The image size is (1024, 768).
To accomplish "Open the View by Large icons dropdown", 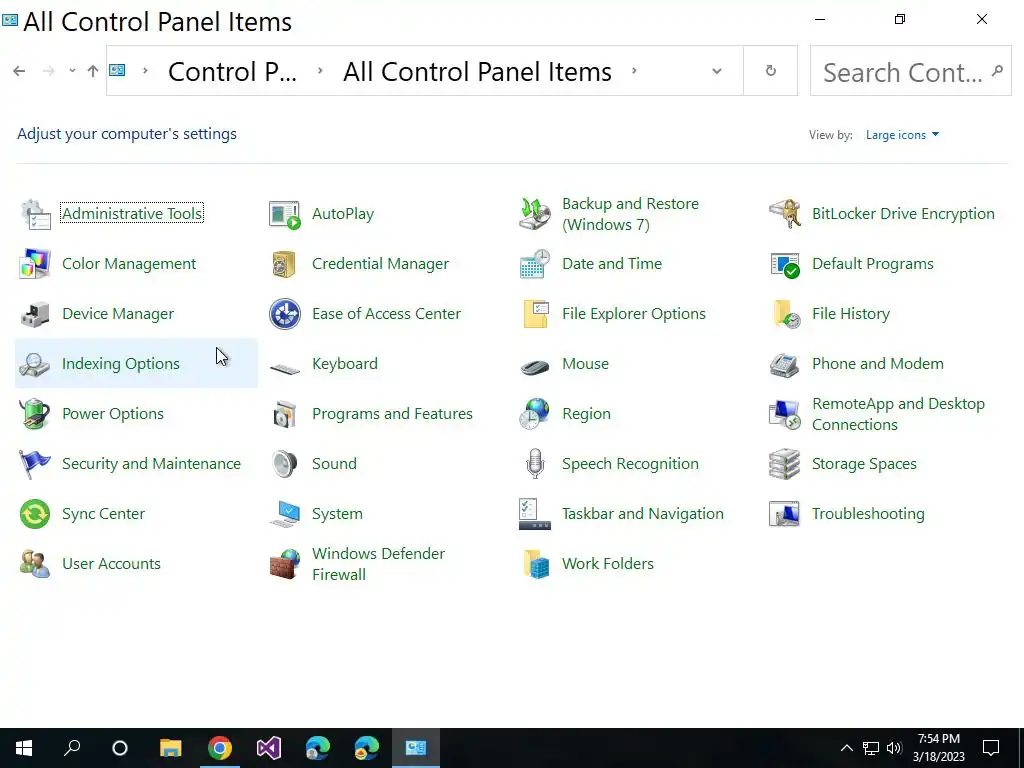I will (902, 135).
